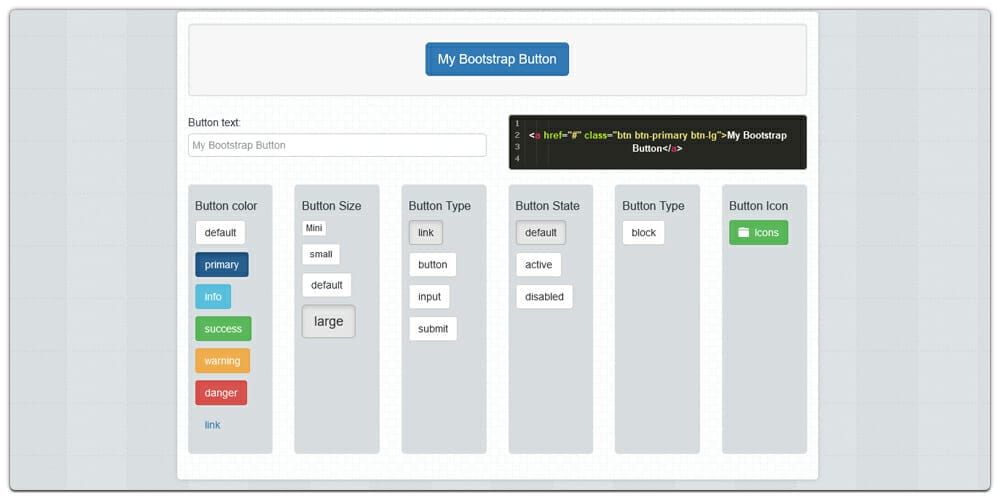Choose the input button type
The width and height of the screenshot is (1000, 500).
(x=429, y=297)
